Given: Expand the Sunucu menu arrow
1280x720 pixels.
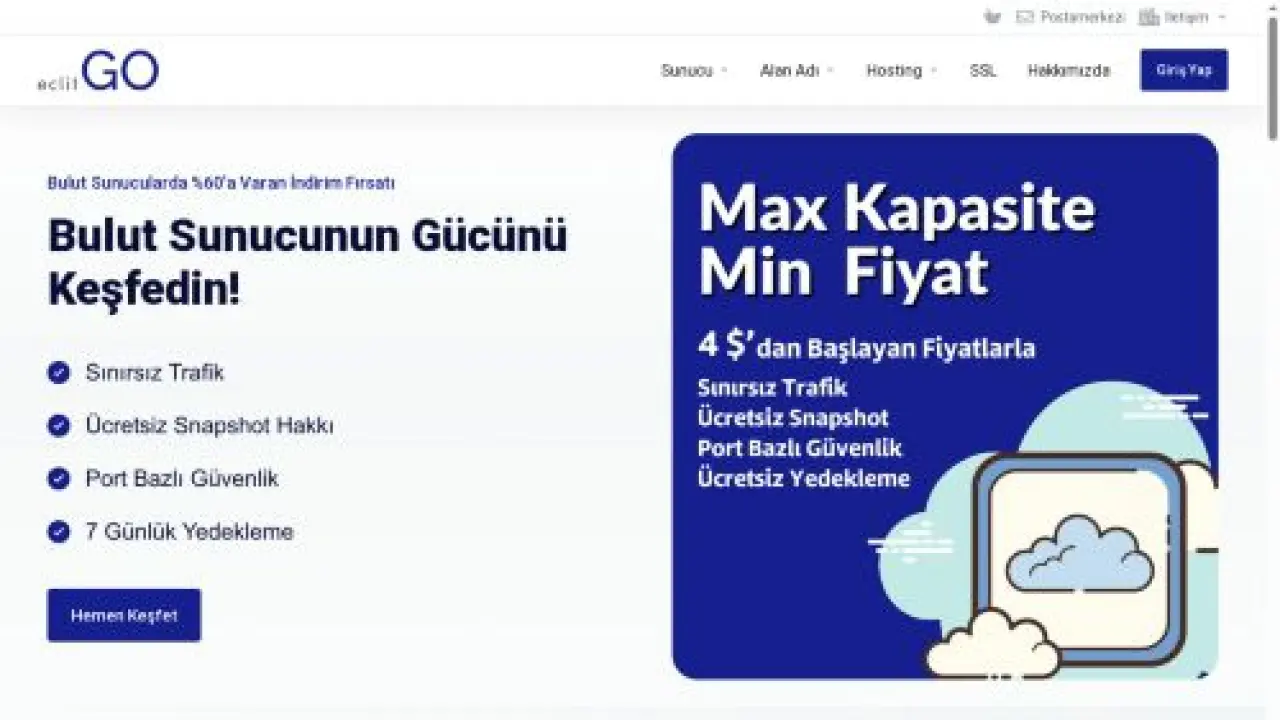Looking at the screenshot, I should tap(724, 71).
